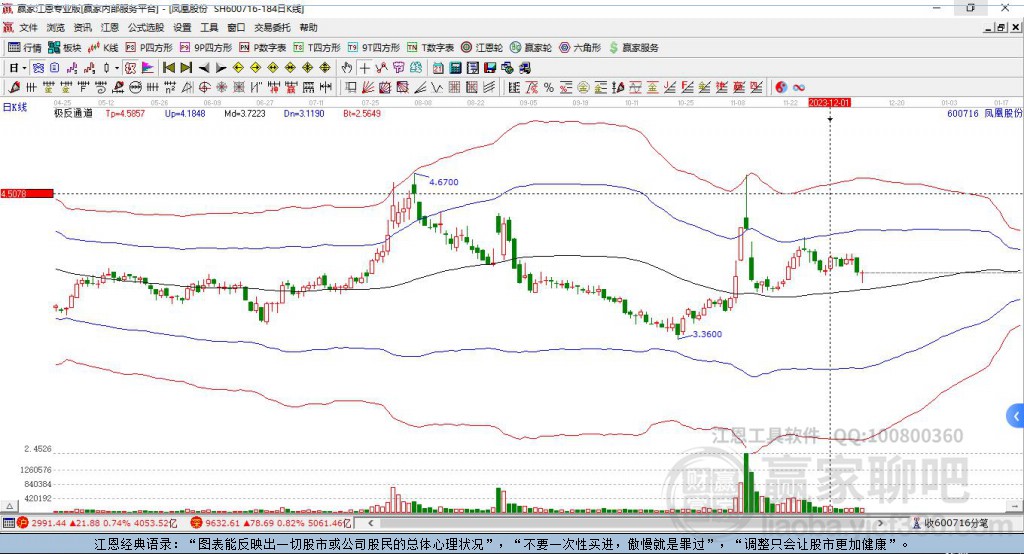
Task: Open the 收600716分笔 tab
Action: coord(950,523)
